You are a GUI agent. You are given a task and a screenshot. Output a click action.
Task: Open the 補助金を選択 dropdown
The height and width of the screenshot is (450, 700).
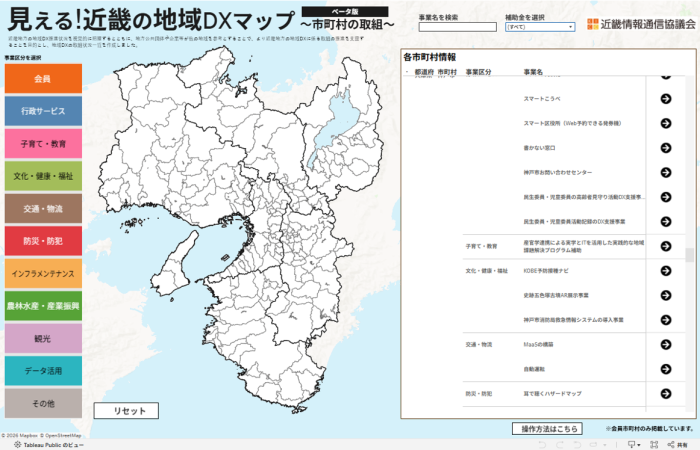[540, 27]
